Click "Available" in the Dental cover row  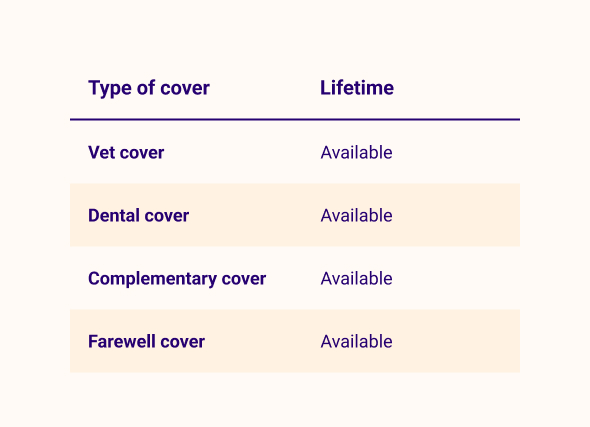coord(356,216)
